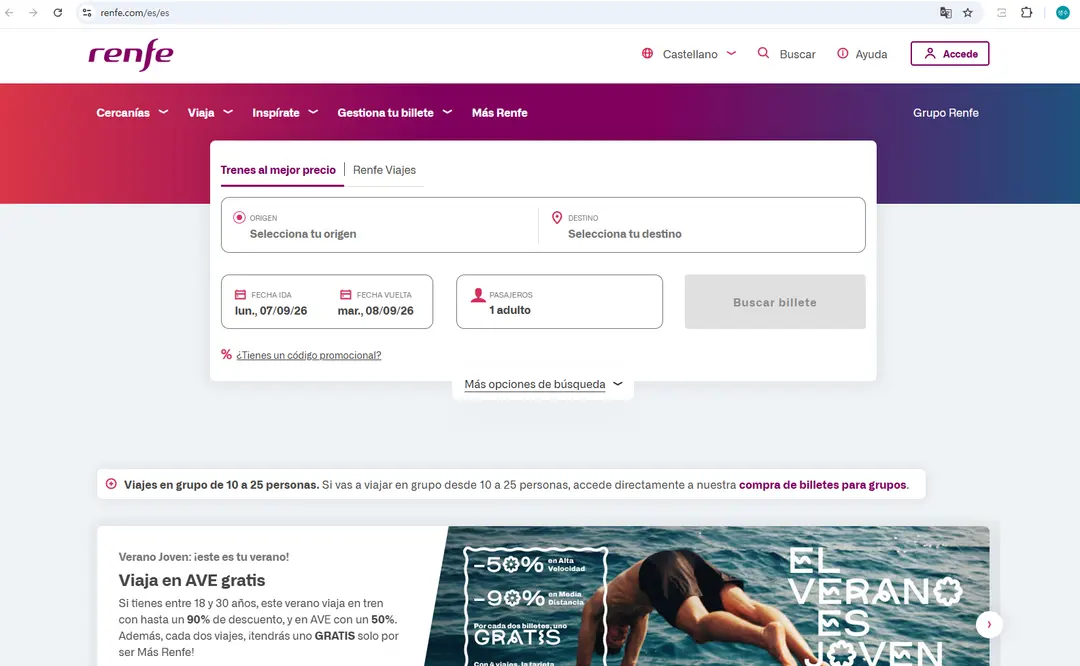Click the media control icon in browser toolbar

(x=1001, y=12)
